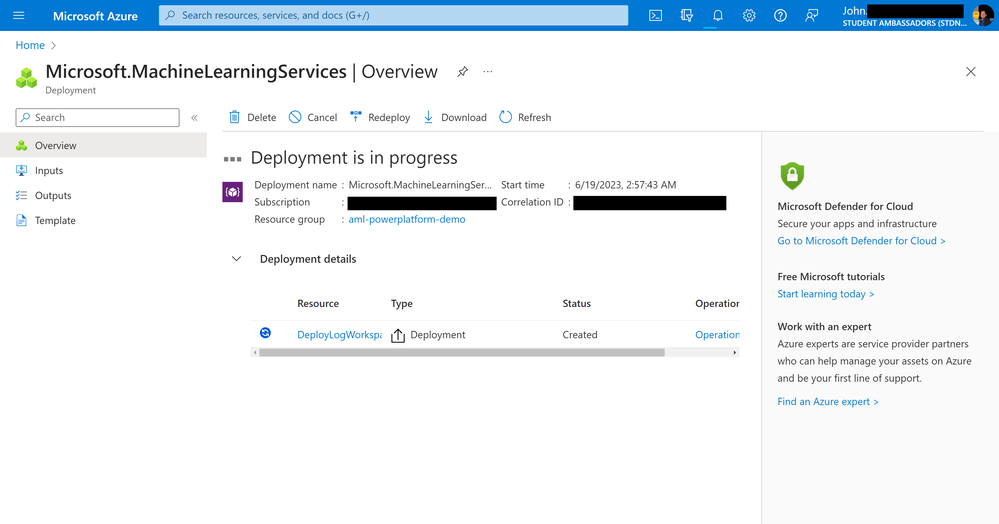Click the in-progress sync status icon for DeployLogWorkspace
The width and height of the screenshot is (999, 524).
click(266, 333)
